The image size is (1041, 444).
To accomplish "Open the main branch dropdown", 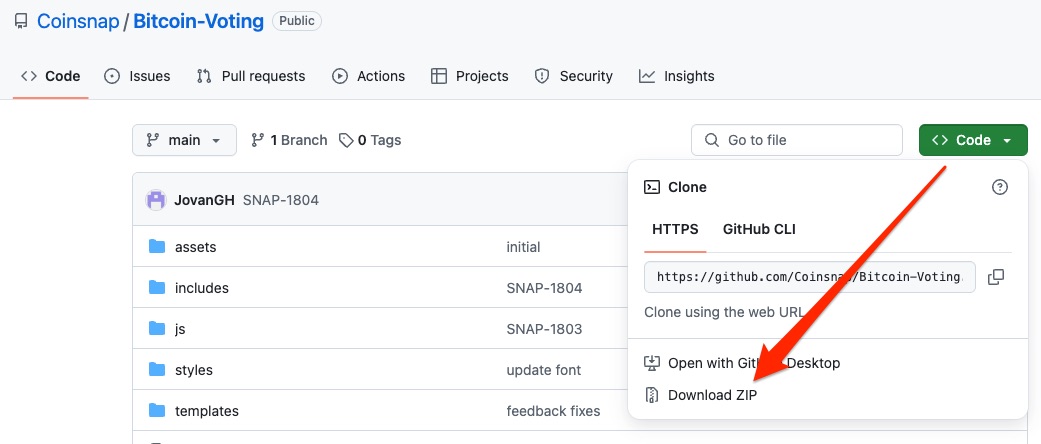I will point(185,140).
